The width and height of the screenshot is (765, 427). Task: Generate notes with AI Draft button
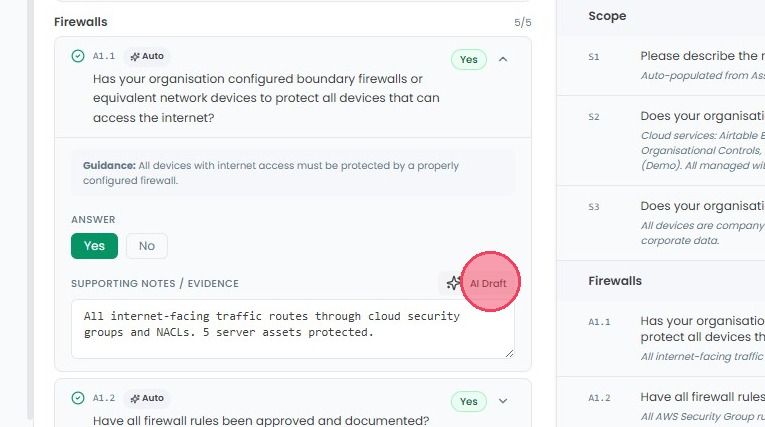coord(477,283)
